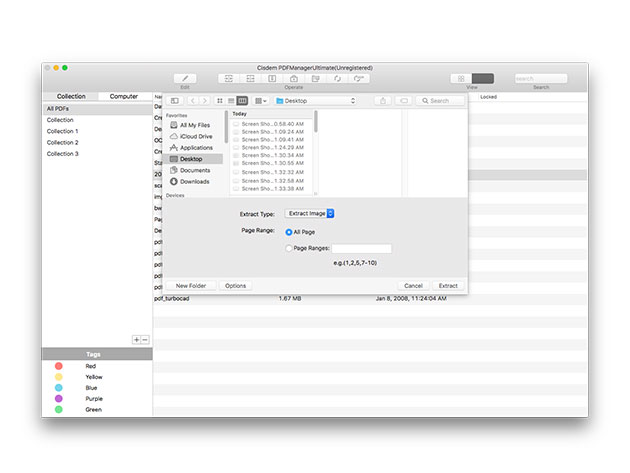This screenshot has height=473, width=630.
Task: Switch to the dark list View mode
Action: [483, 78]
